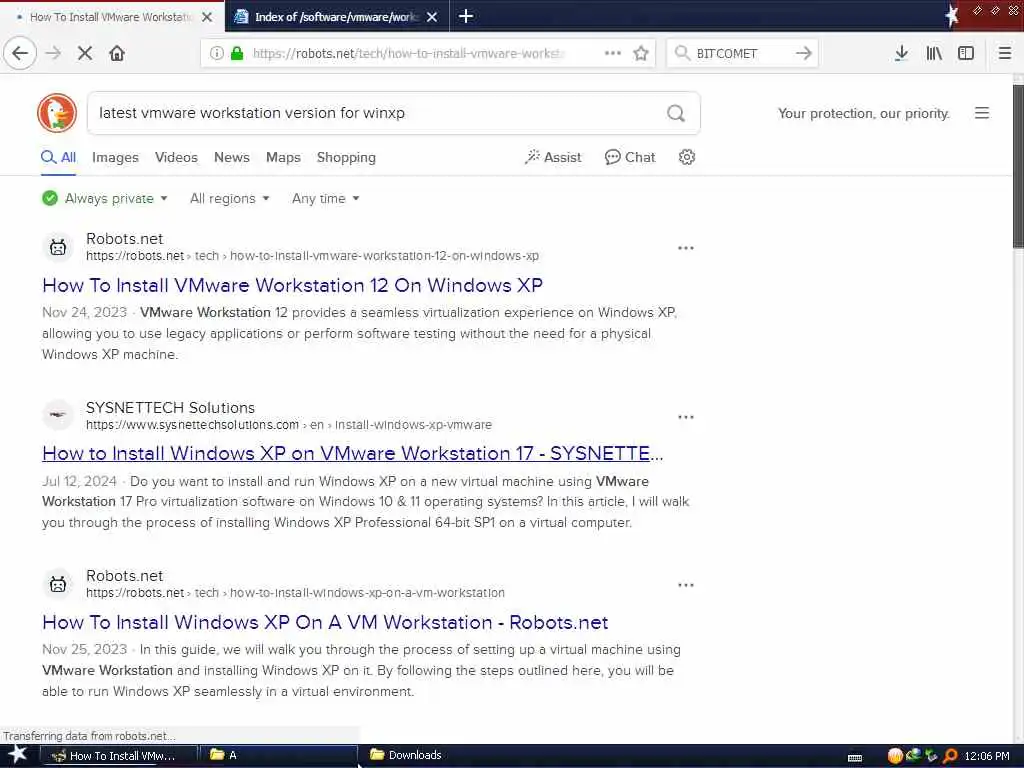This screenshot has width=1024, height=768.
Task: Click the magnifier search button in DuckDuckGo box
Action: pos(676,113)
